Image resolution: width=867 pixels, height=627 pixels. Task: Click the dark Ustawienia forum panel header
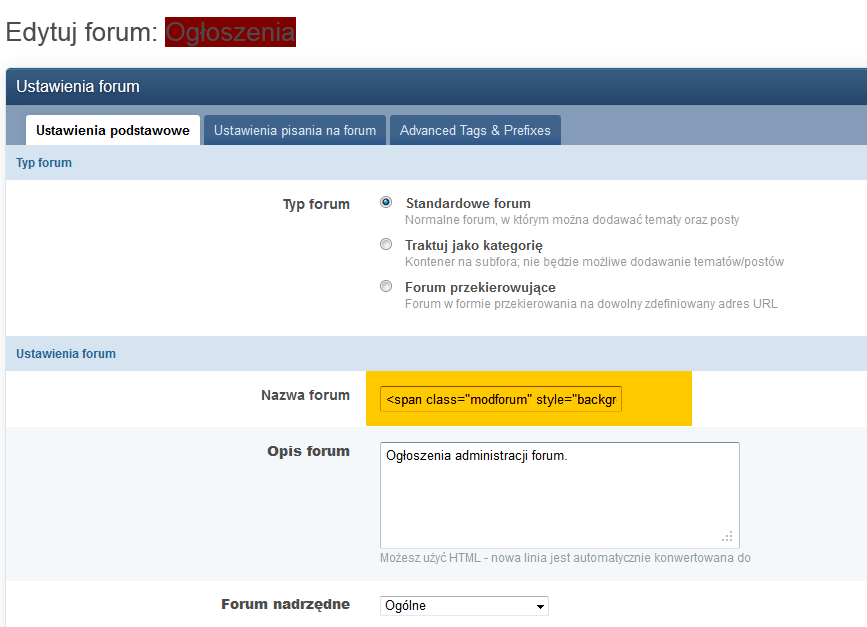(435, 86)
